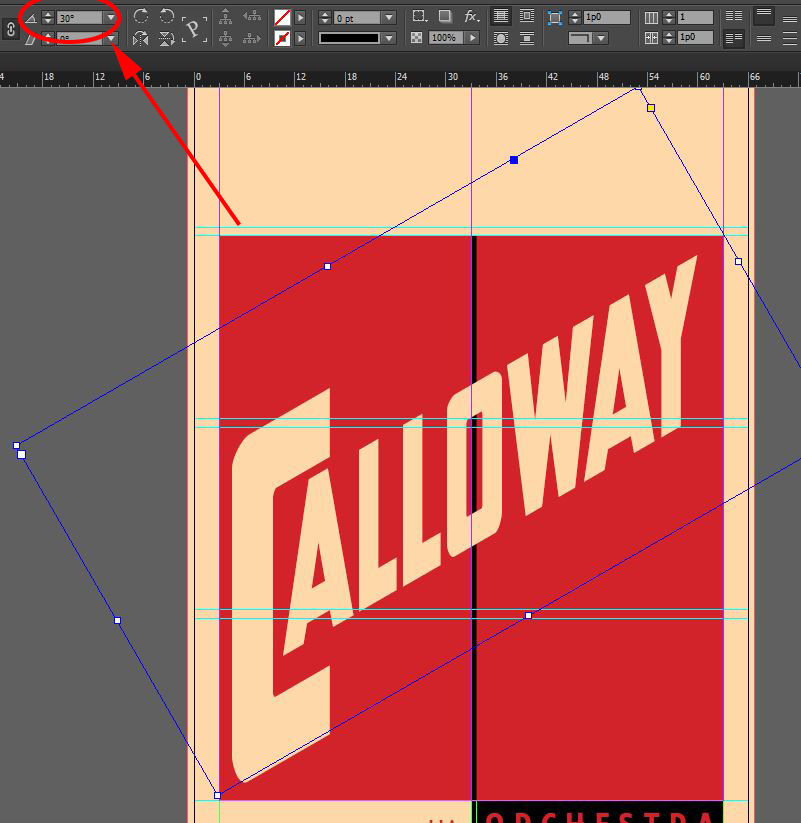Click the fill color swatch

coord(283,18)
